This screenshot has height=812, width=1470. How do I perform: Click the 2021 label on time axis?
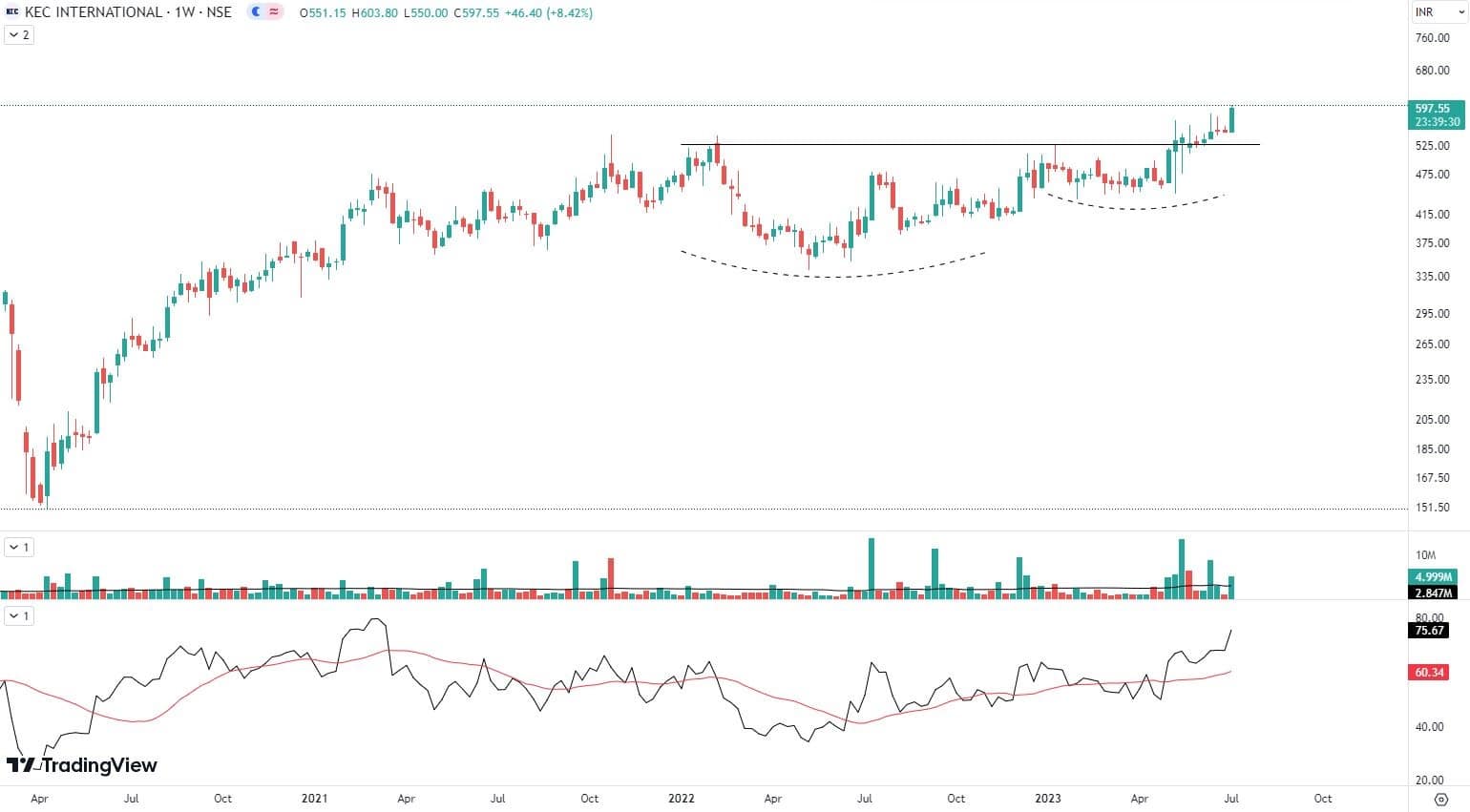pyautogui.click(x=314, y=798)
